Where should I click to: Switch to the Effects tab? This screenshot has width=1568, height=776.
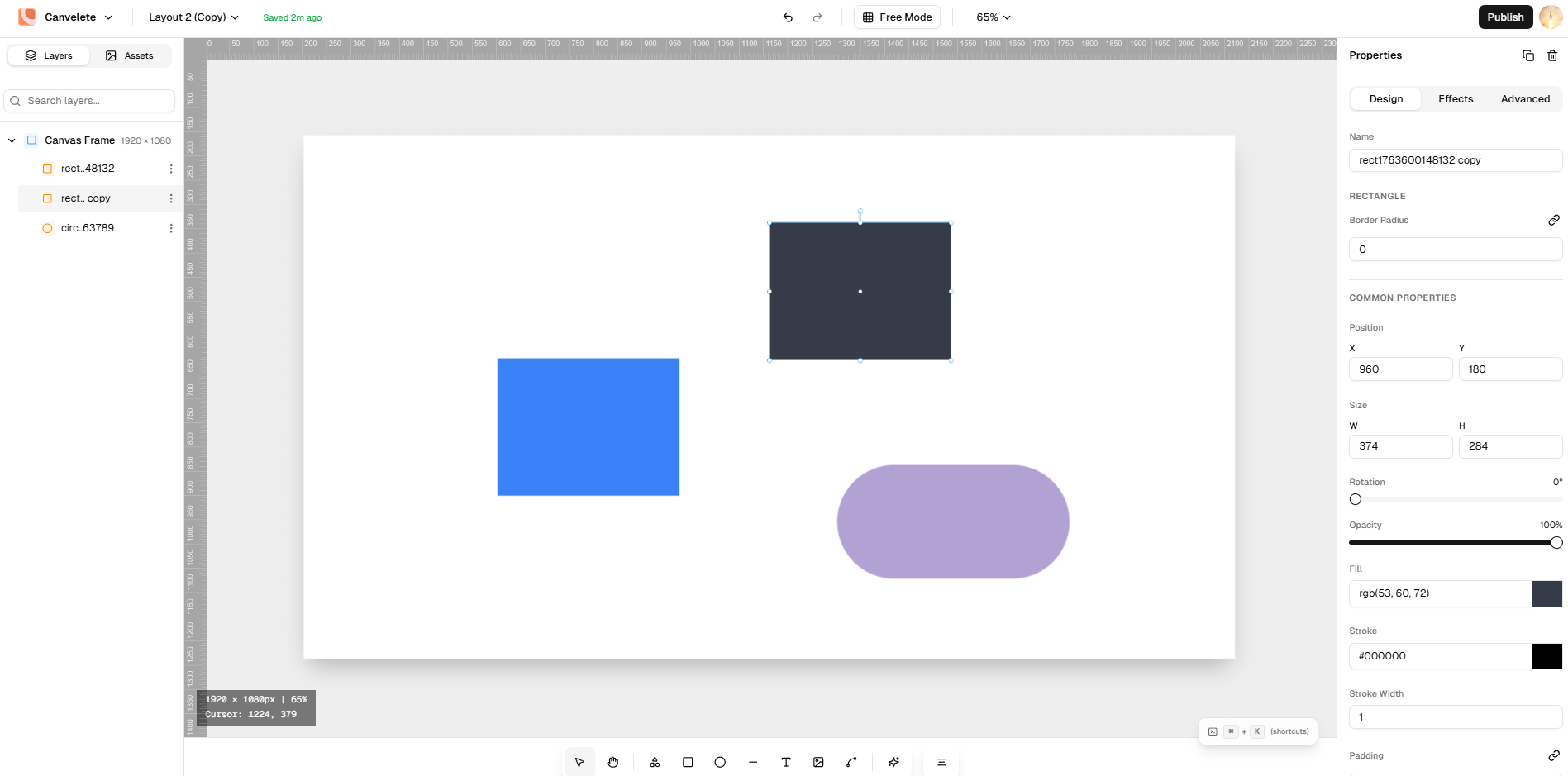1455,99
